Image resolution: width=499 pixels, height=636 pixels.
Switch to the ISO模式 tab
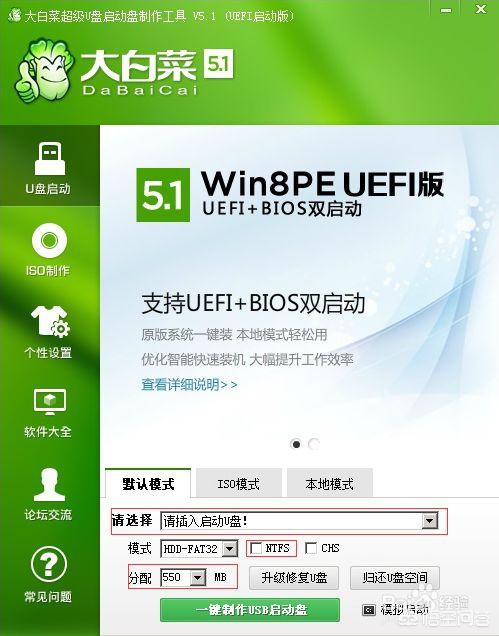click(x=239, y=483)
